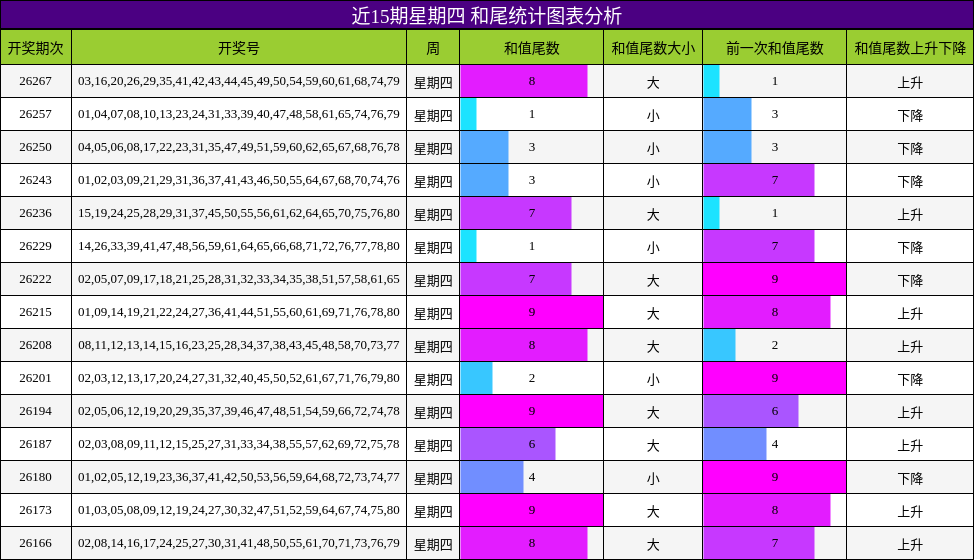
Task: Click draw numbers starting 03,16,20,26,29
Action: pos(239,81)
